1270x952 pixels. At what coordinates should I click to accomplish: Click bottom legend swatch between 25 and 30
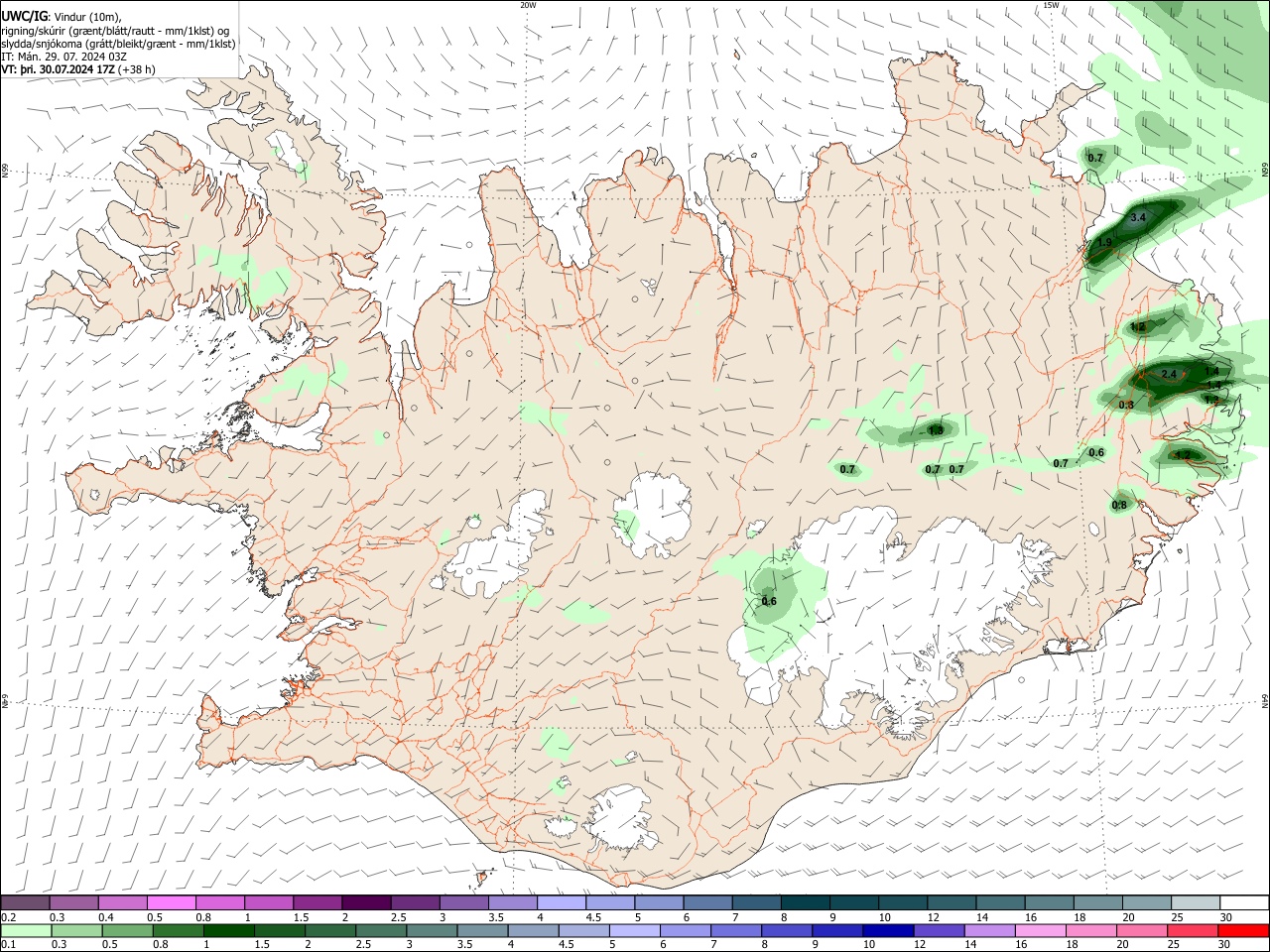coord(1191,931)
